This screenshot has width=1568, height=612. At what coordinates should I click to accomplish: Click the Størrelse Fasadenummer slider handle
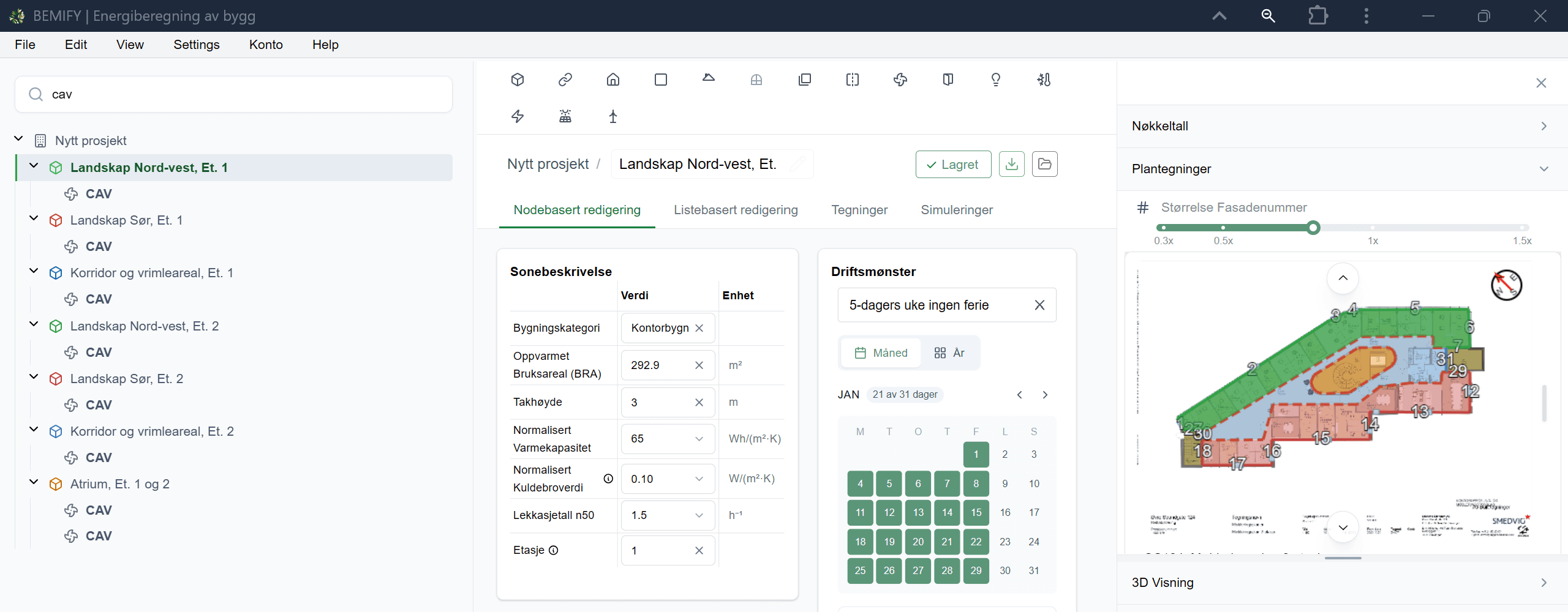point(1313,228)
